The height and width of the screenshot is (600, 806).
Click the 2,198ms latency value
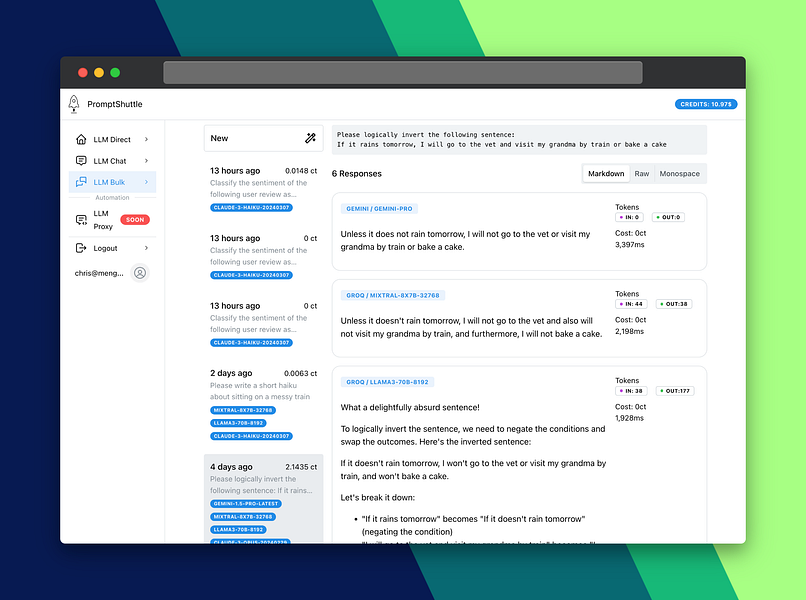tap(630, 332)
